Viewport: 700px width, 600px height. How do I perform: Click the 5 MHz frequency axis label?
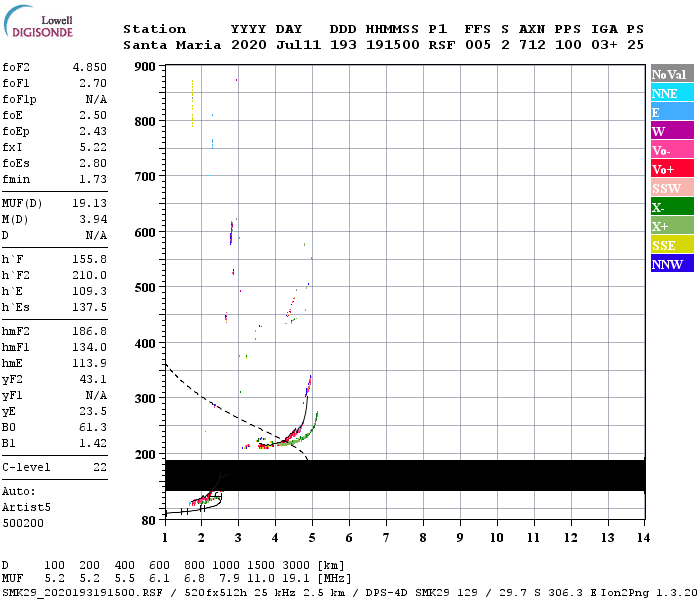tap(312, 538)
